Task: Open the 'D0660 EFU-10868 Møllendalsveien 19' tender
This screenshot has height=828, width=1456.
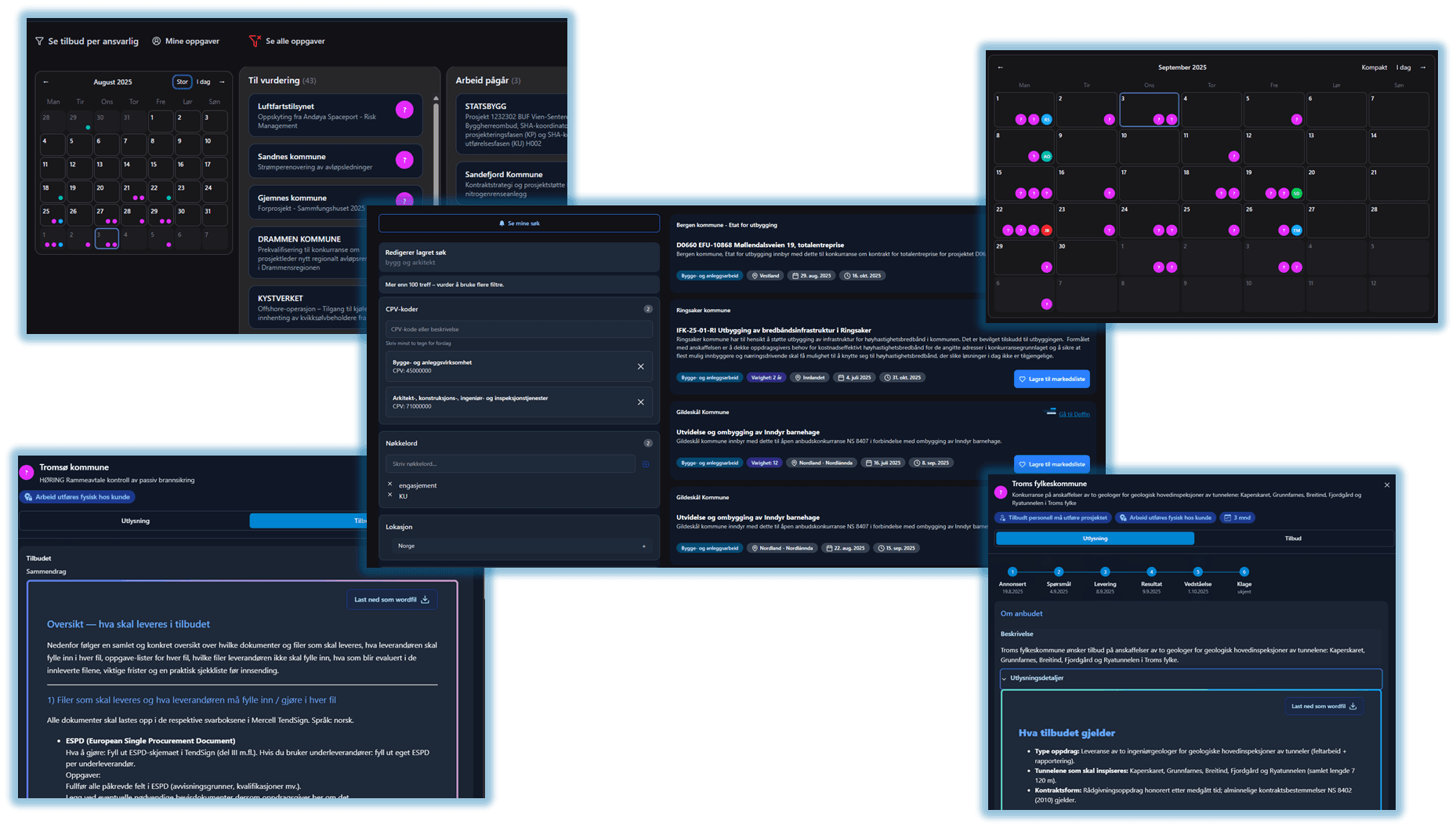Action: click(760, 245)
